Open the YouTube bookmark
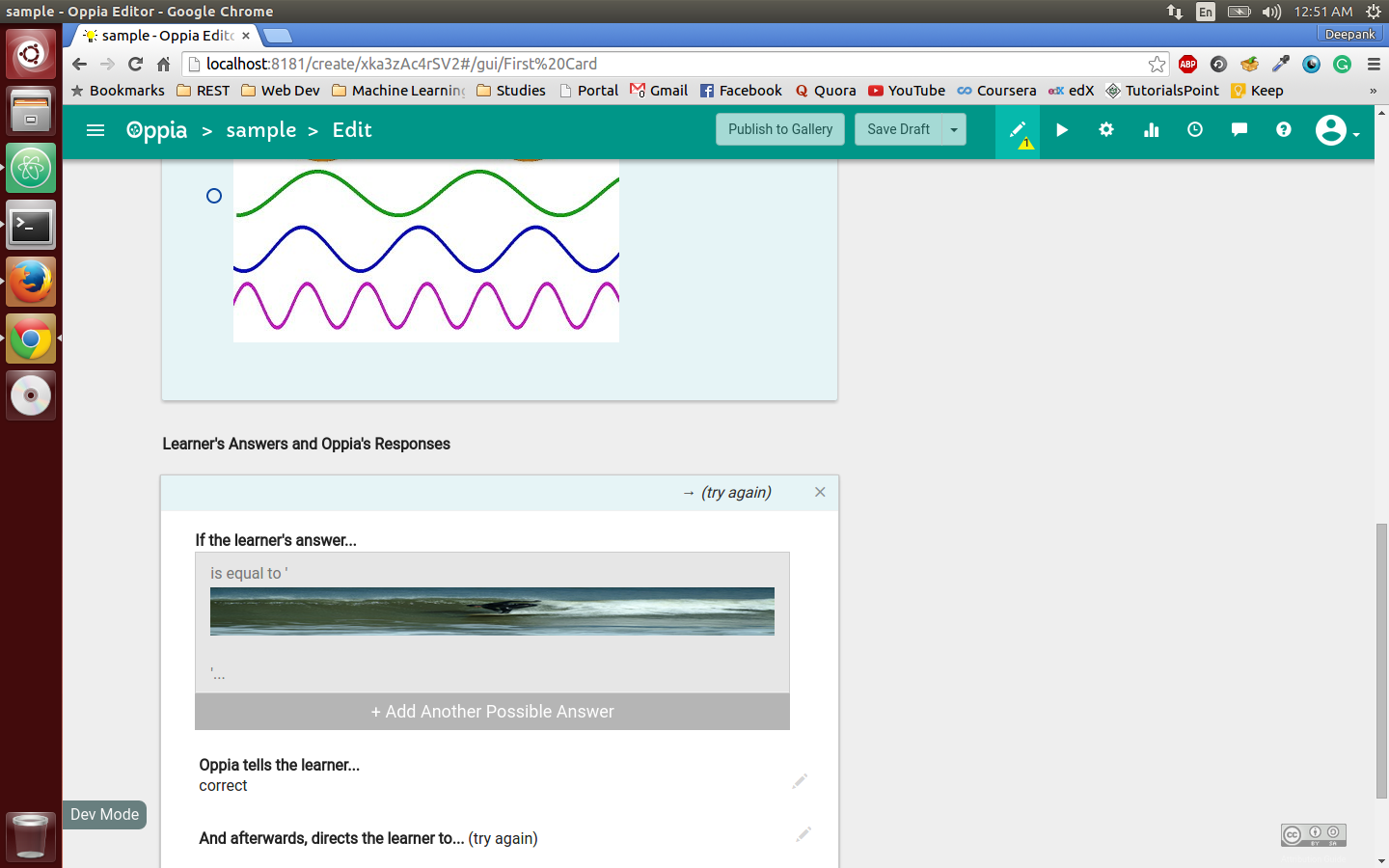This screenshot has height=868, width=1389. [907, 91]
